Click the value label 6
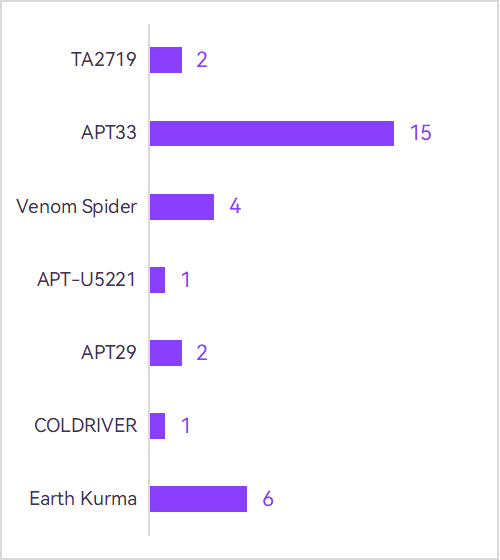The width and height of the screenshot is (500, 560). pos(268,499)
